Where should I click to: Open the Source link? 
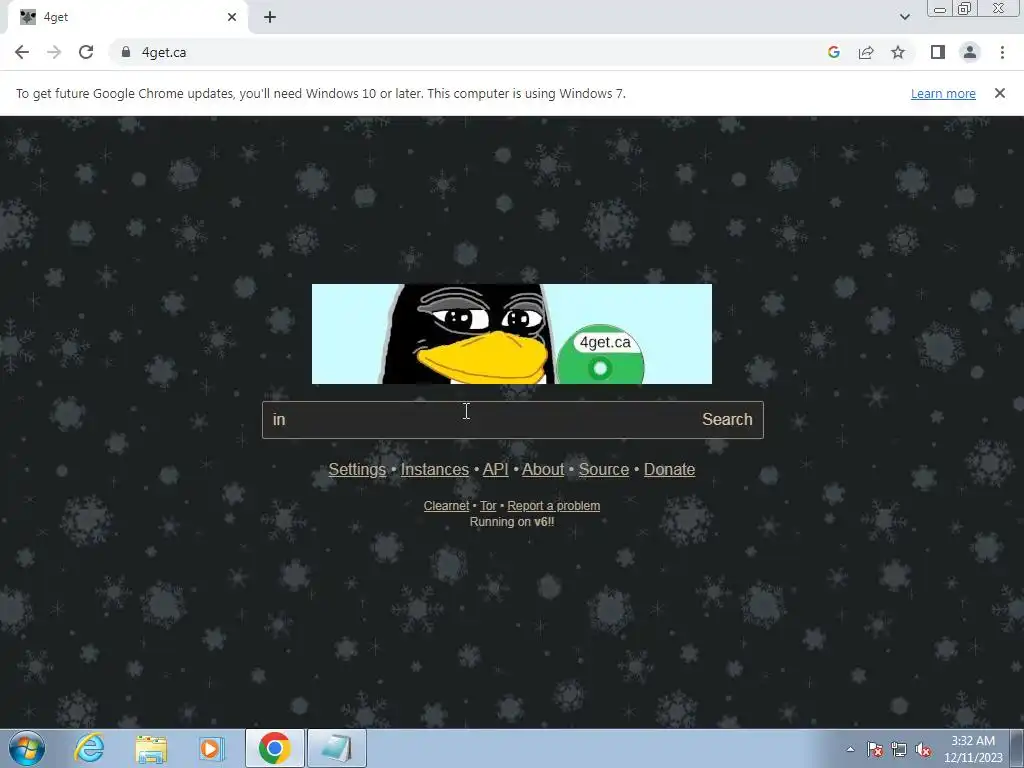[603, 470]
